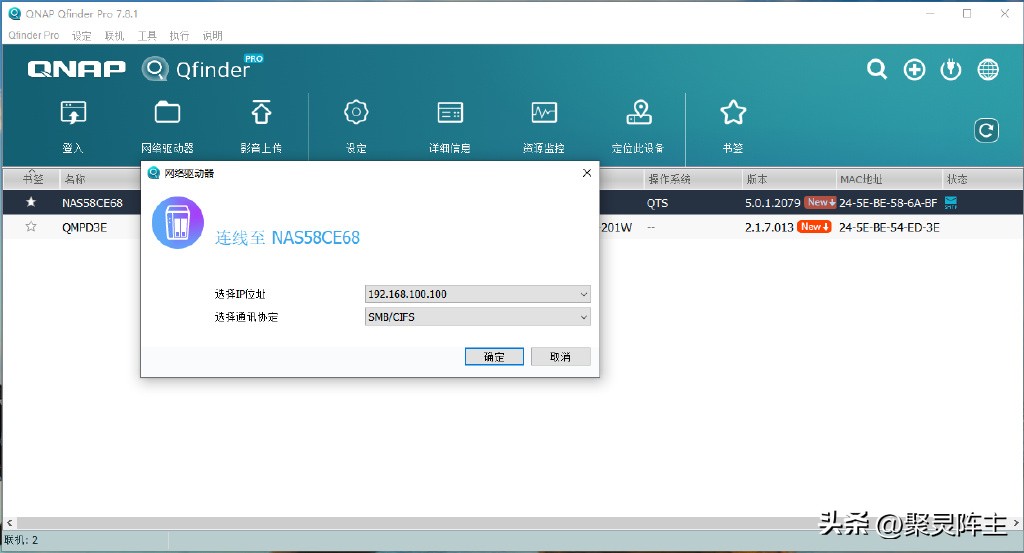Image resolution: width=1024 pixels, height=553 pixels.
Task: Click version number 5.0.1.2079
Action: 773,203
